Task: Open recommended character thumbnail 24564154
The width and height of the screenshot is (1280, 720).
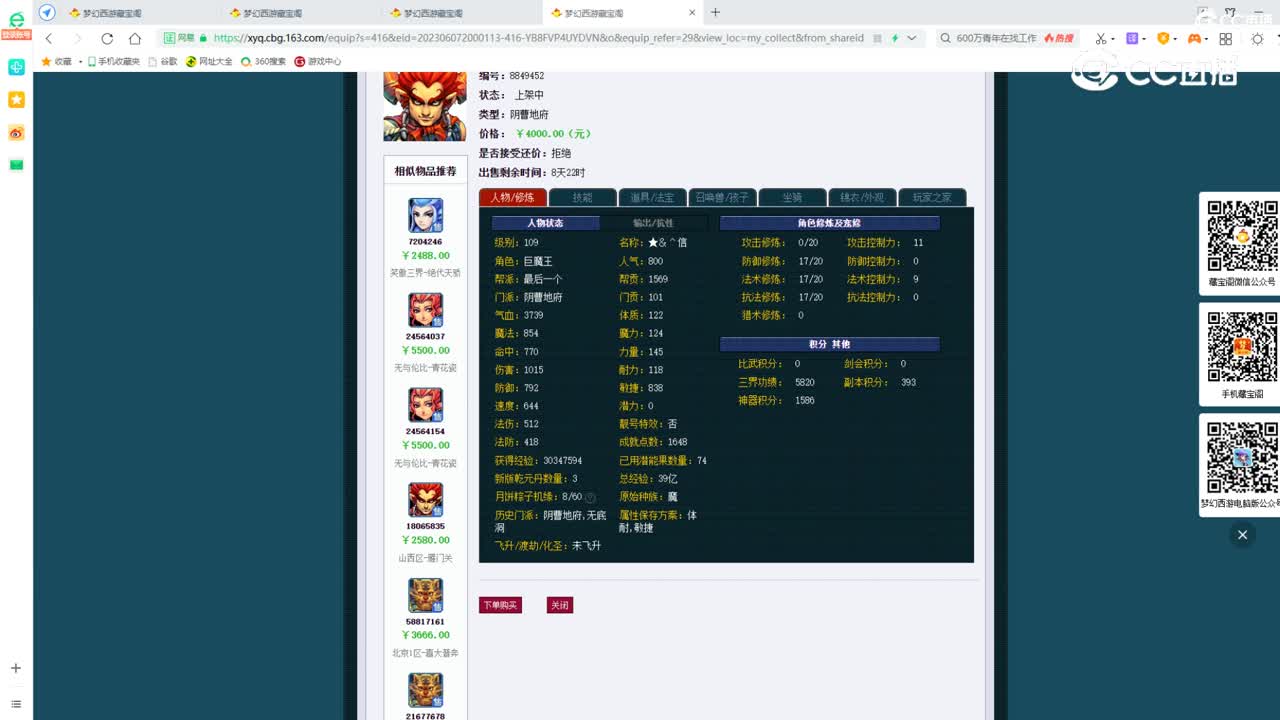Action: click(425, 406)
